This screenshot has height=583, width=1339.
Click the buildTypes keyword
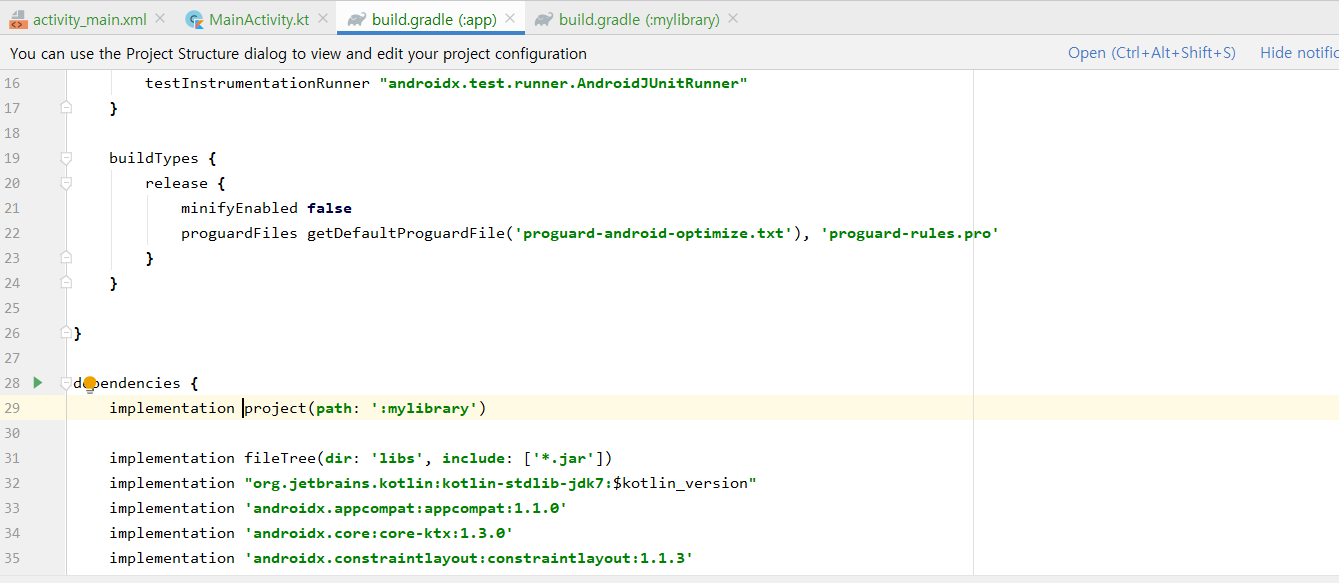tap(154, 158)
